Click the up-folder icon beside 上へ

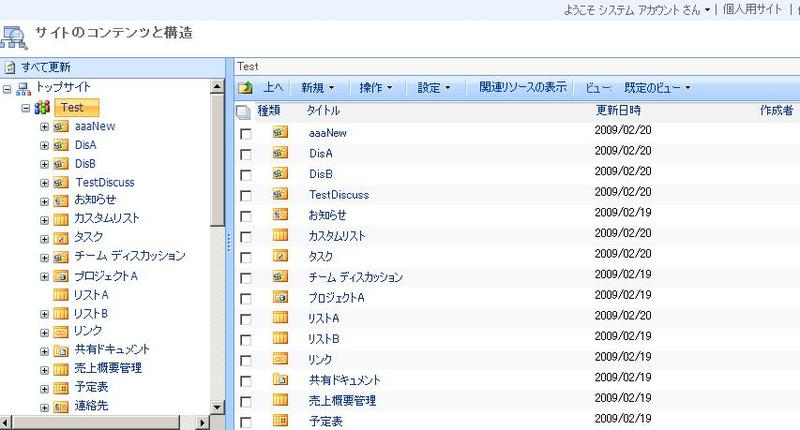(x=245, y=88)
